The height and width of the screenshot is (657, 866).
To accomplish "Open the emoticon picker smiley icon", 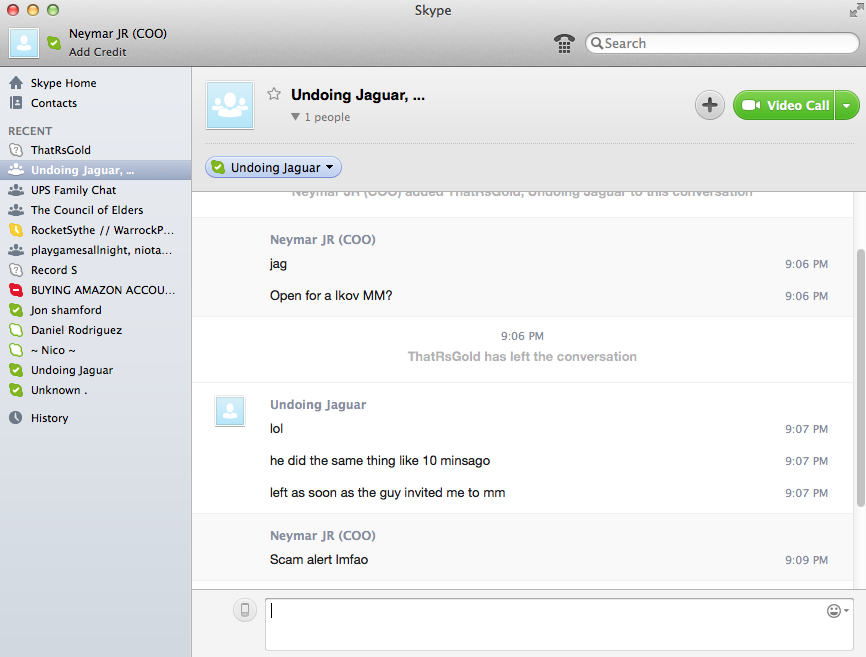I will [837, 611].
